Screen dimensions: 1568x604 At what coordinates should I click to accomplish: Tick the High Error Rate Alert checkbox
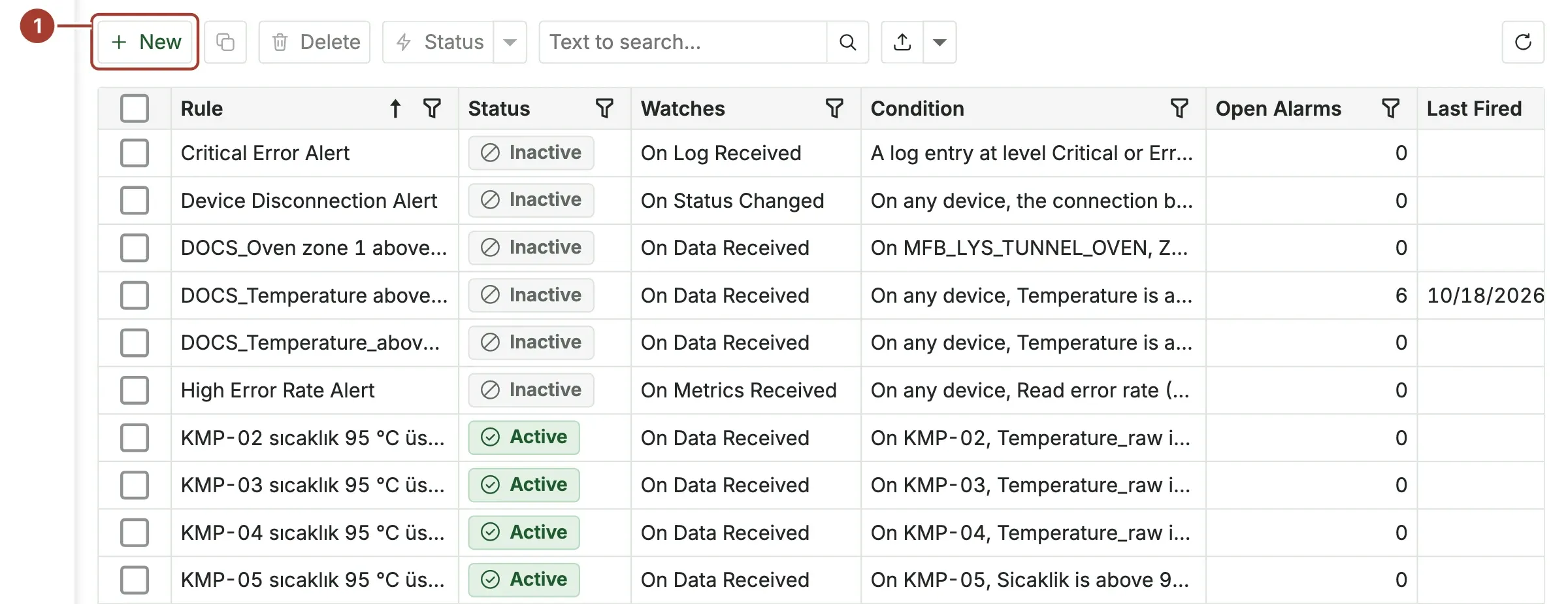tap(135, 390)
